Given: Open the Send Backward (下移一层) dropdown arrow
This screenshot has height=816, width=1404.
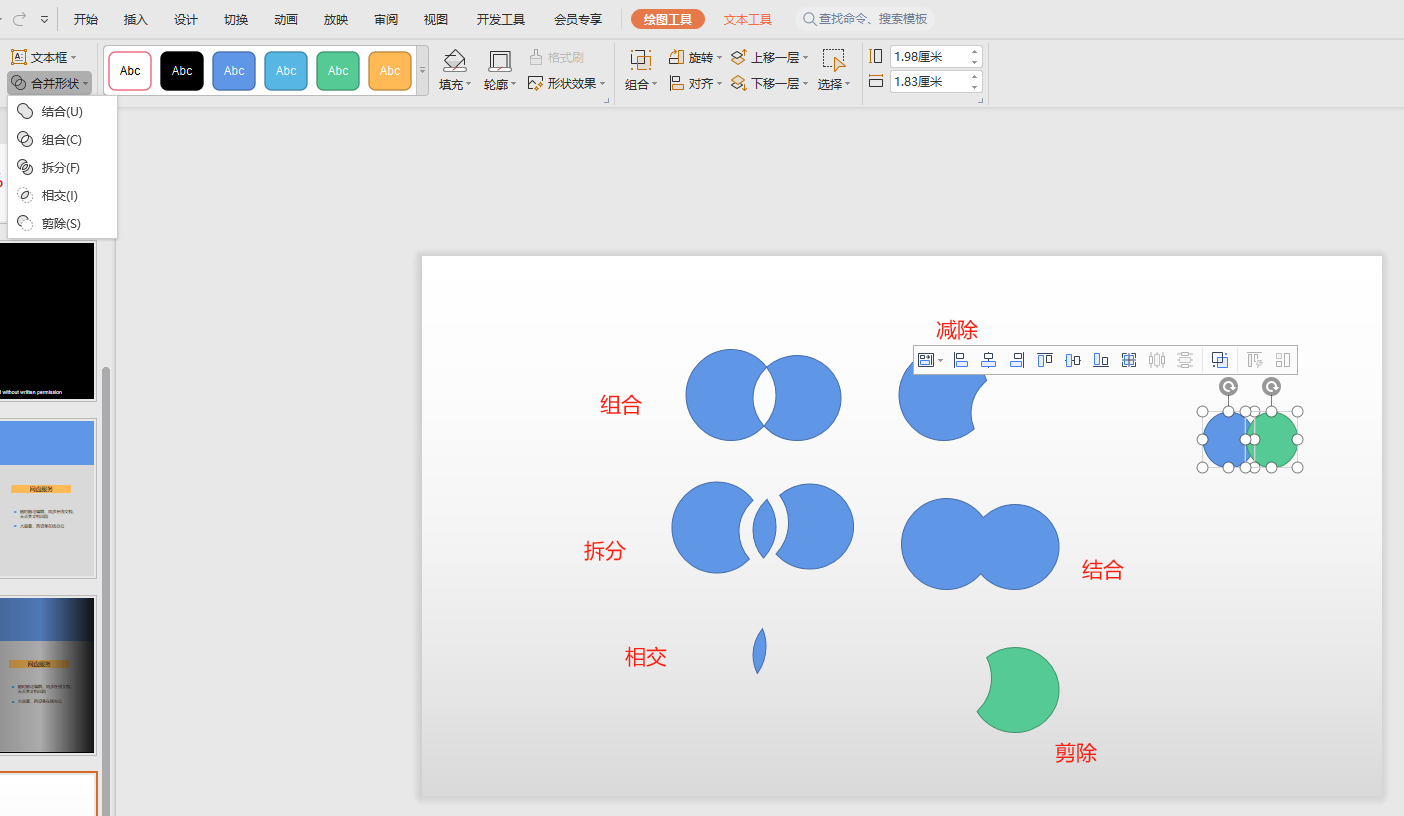Looking at the screenshot, I should coord(805,84).
